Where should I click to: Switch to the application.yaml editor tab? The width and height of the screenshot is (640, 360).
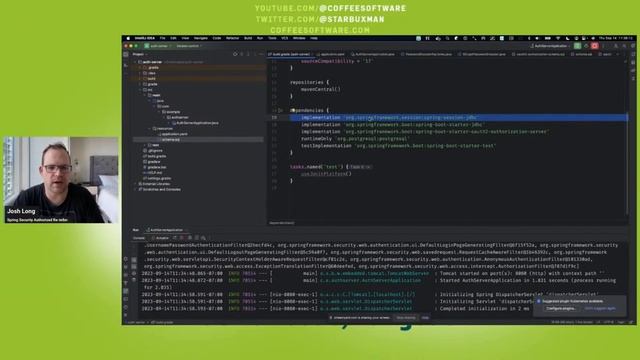(332, 54)
